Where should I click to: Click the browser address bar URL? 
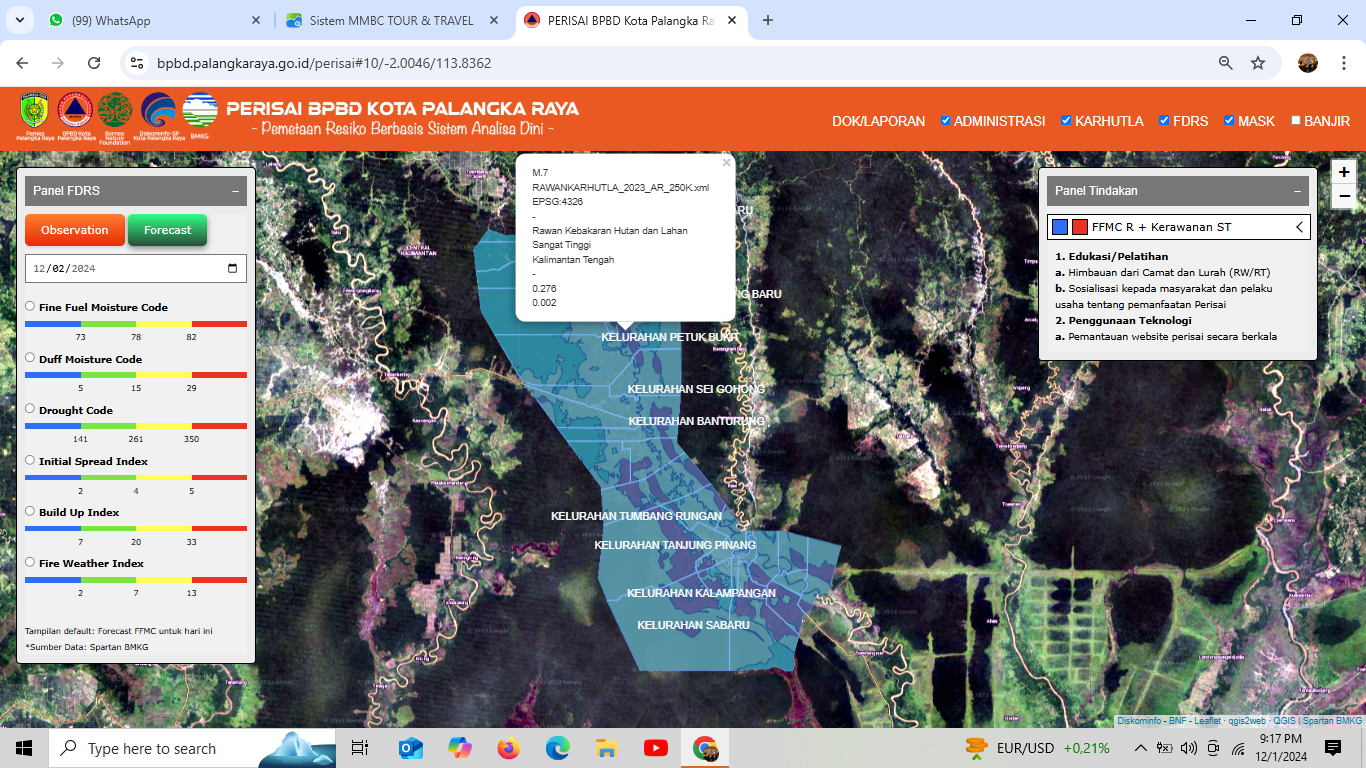coord(324,63)
